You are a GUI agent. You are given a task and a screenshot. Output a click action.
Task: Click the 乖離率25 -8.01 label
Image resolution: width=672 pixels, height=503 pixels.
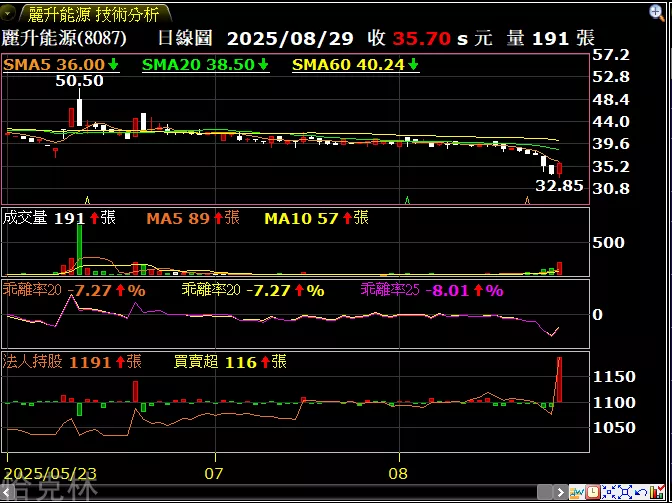pos(432,291)
